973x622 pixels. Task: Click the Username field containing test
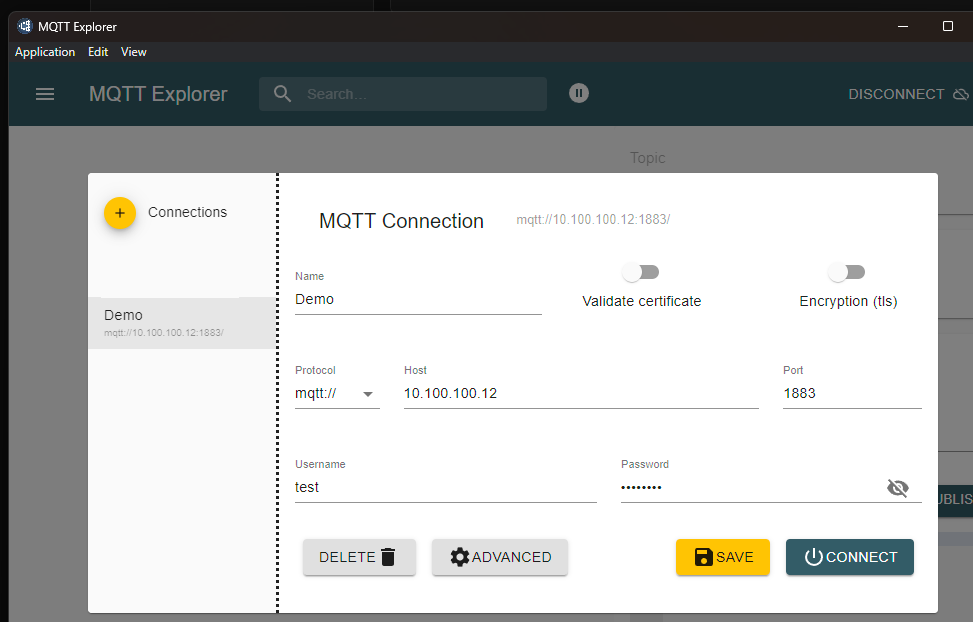coord(446,487)
